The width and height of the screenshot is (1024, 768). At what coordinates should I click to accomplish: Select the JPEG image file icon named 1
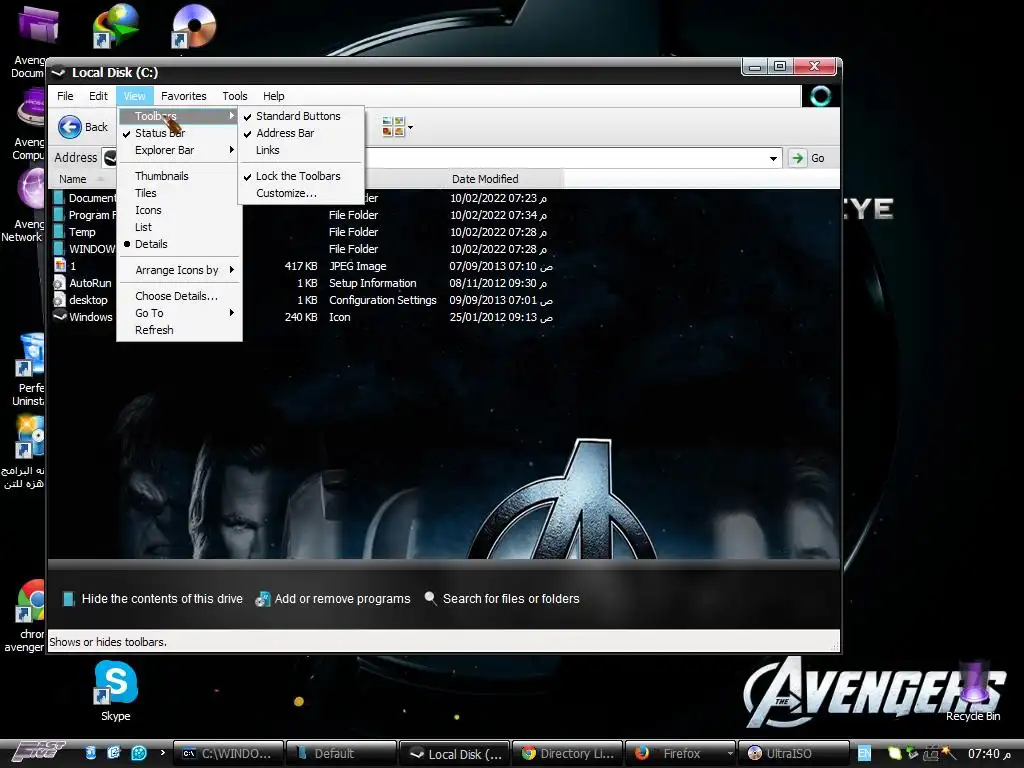(x=59, y=266)
